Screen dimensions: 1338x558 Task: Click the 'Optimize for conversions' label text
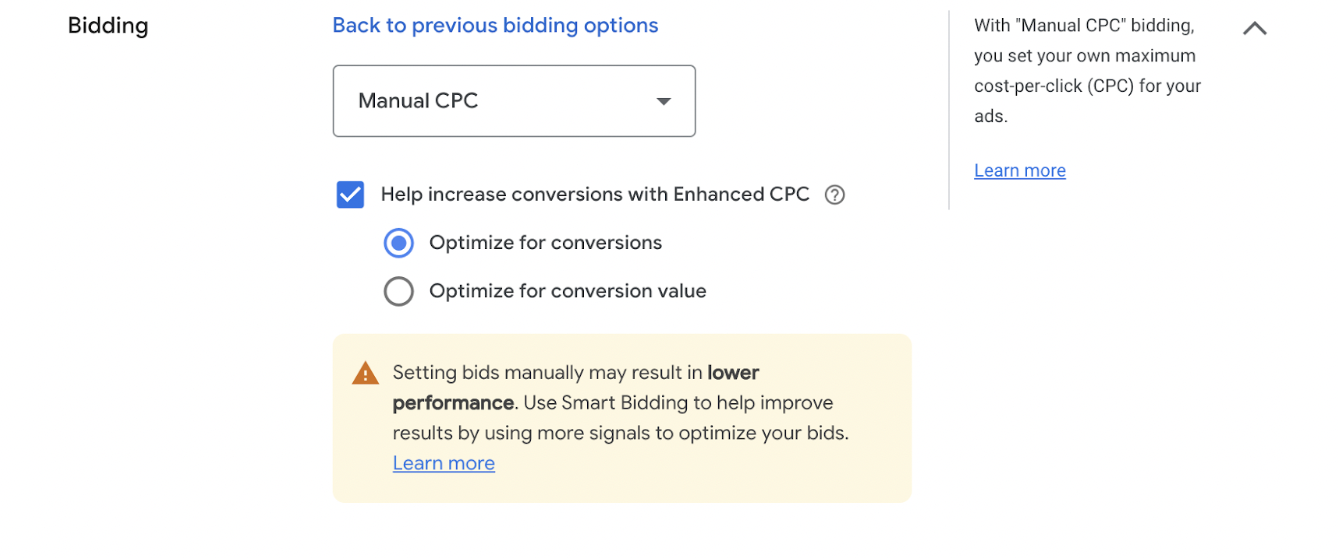(x=545, y=243)
